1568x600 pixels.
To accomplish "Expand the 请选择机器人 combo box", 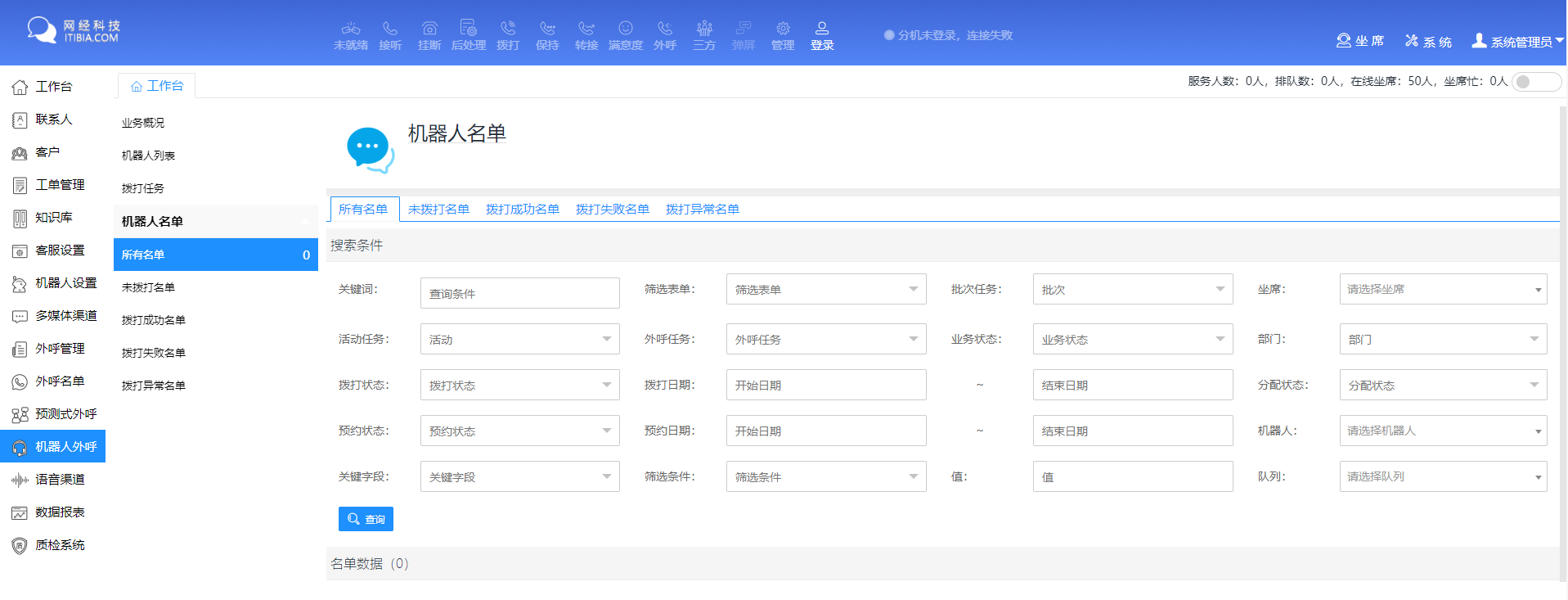I will (x=1442, y=431).
